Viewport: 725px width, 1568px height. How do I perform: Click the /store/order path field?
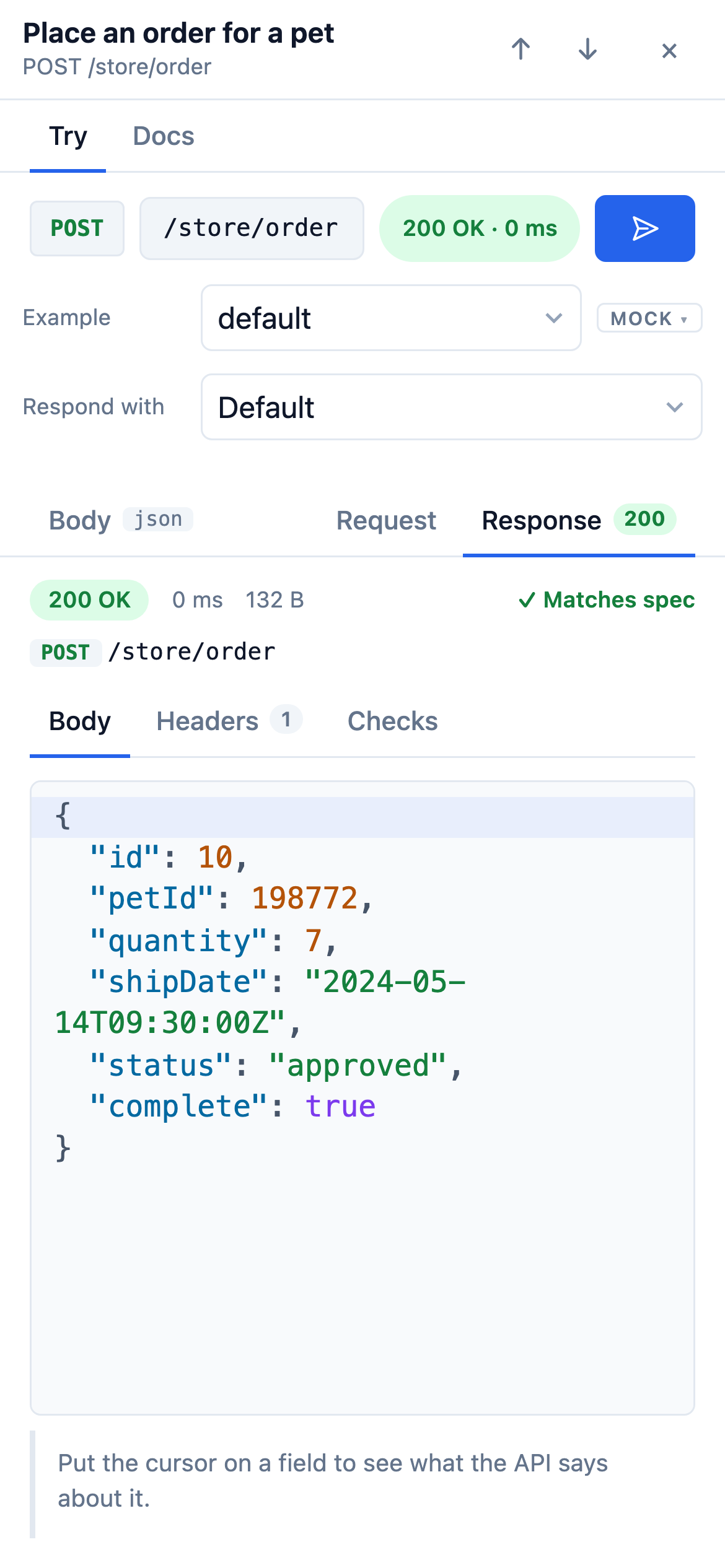point(252,229)
